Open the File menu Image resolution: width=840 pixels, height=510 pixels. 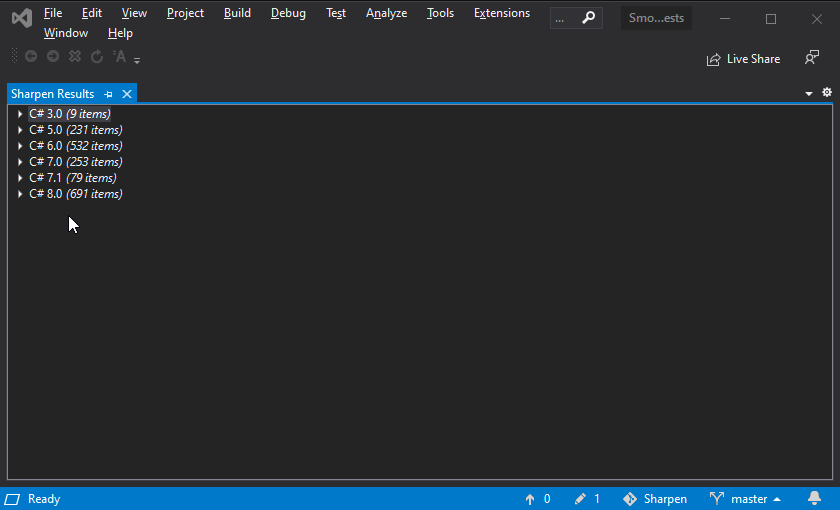(53, 13)
